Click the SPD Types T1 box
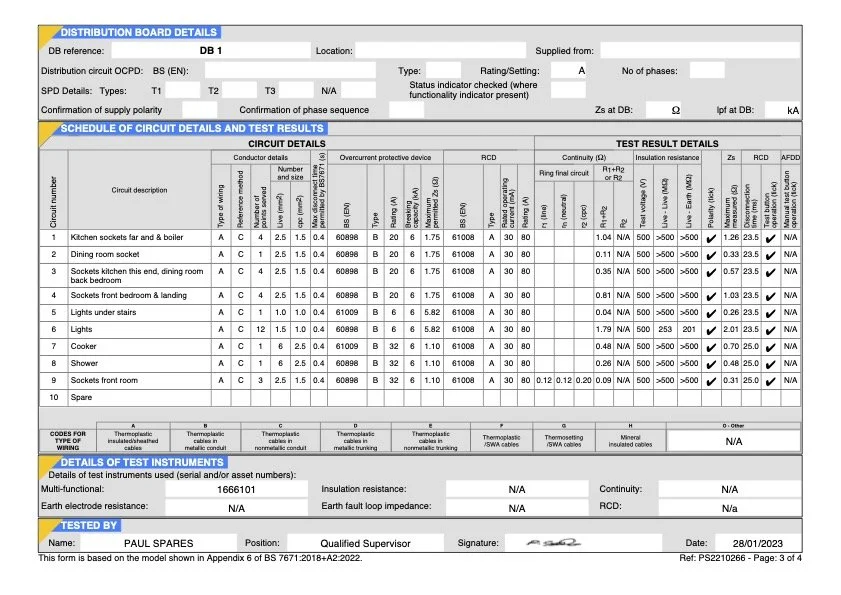Image resolution: width=841 pixels, height=595 pixels. click(x=182, y=90)
